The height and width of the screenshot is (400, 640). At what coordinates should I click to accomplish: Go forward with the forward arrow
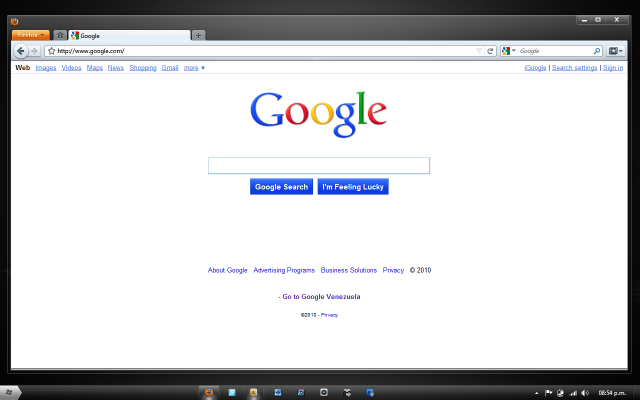[x=35, y=51]
